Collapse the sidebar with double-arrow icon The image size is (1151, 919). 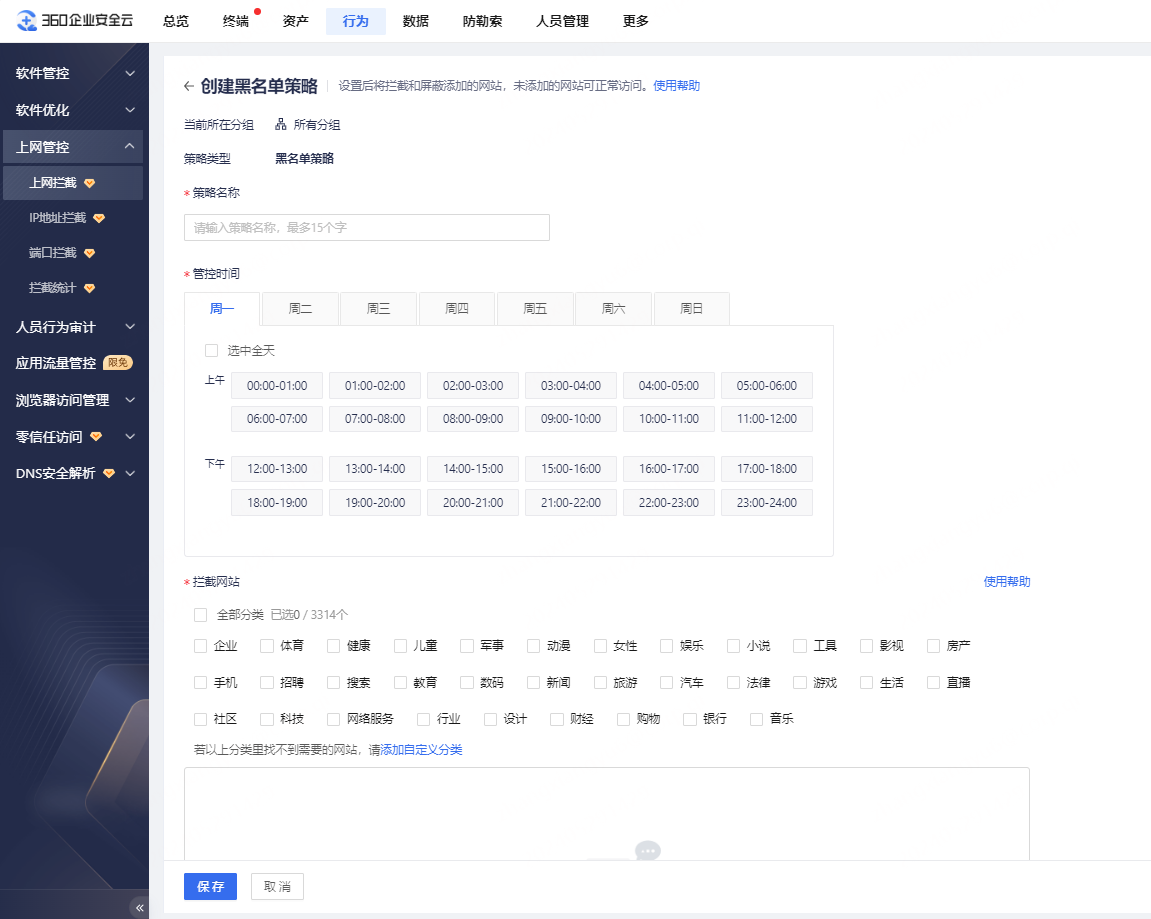tap(139, 908)
